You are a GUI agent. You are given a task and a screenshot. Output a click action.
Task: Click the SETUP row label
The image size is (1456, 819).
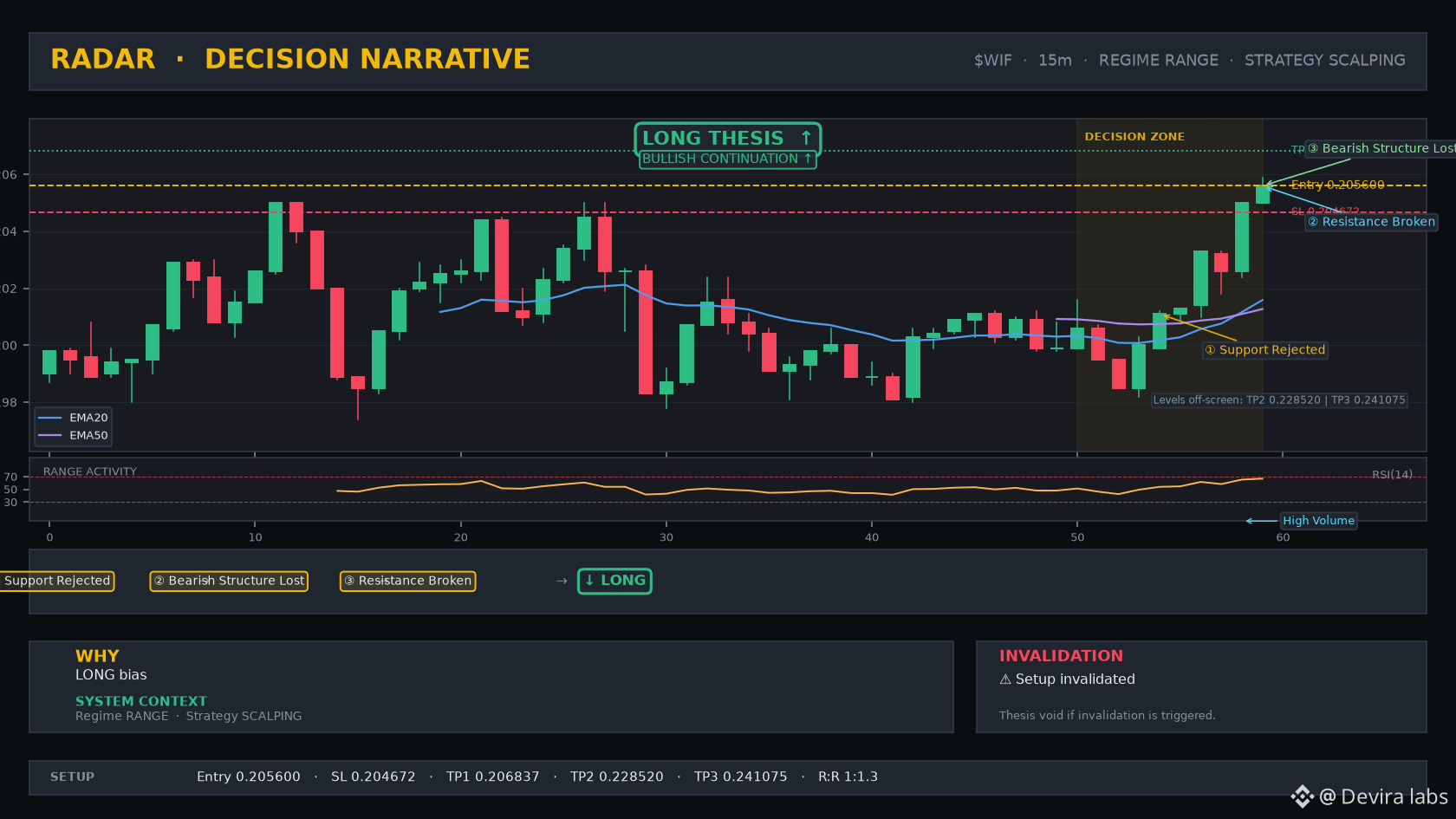pyautogui.click(x=72, y=777)
